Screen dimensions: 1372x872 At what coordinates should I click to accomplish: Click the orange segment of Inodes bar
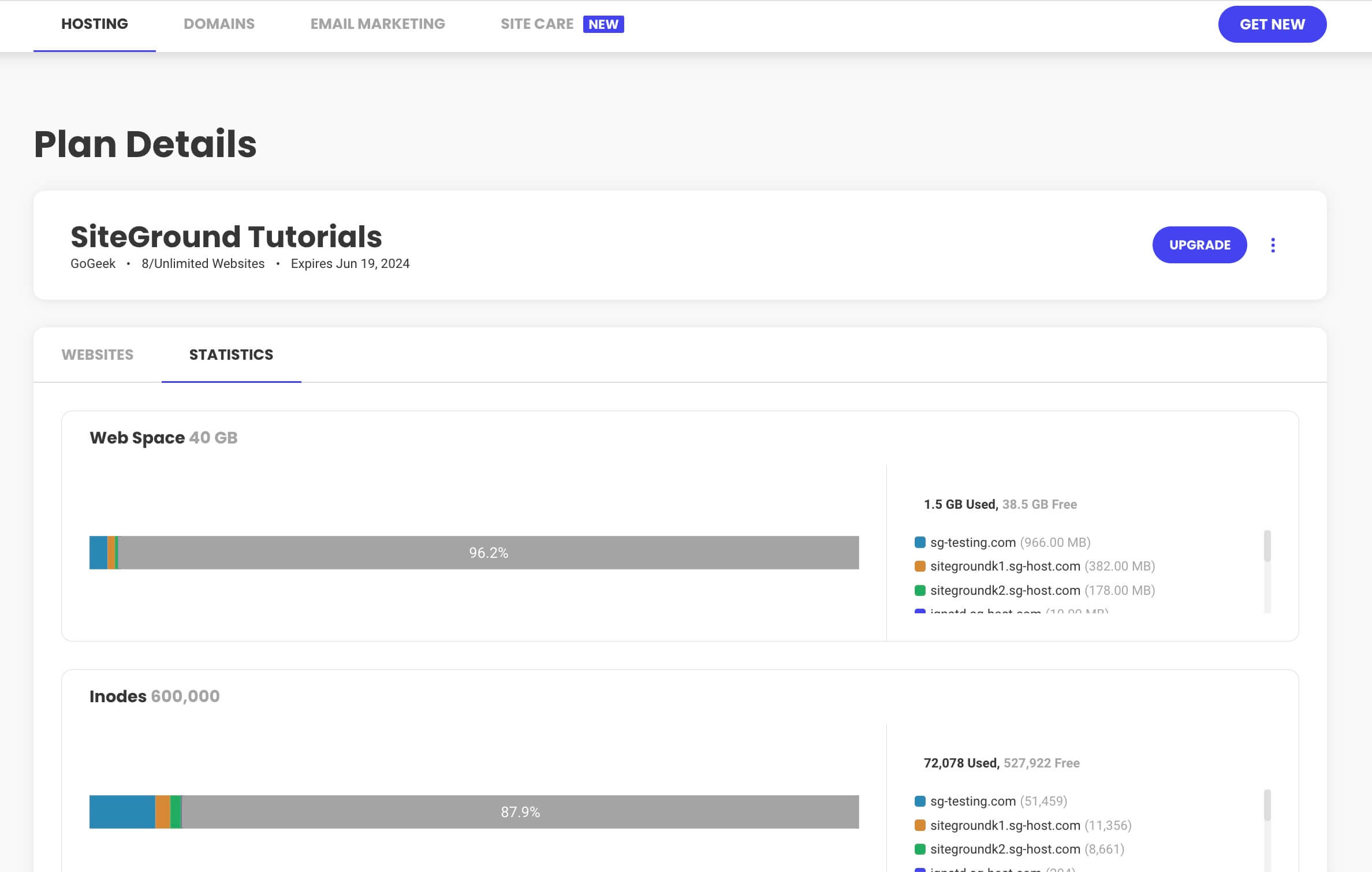click(x=163, y=812)
